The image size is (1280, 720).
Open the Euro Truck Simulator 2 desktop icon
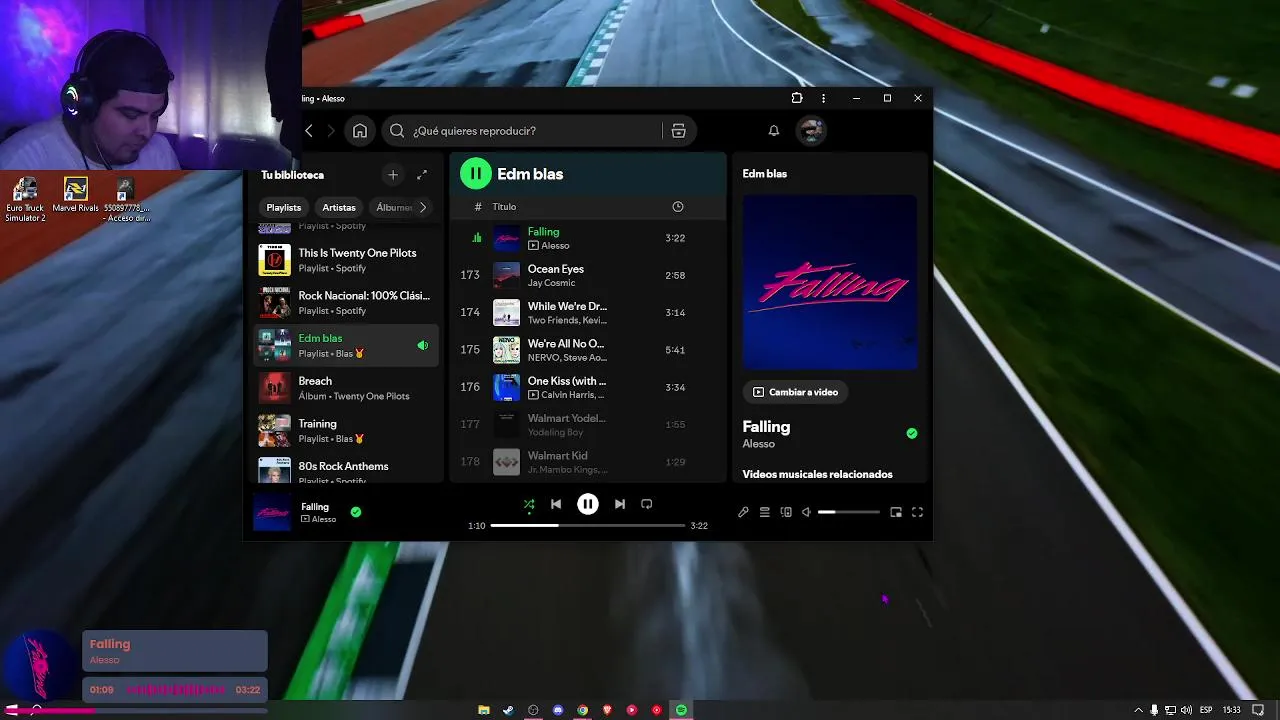25,199
